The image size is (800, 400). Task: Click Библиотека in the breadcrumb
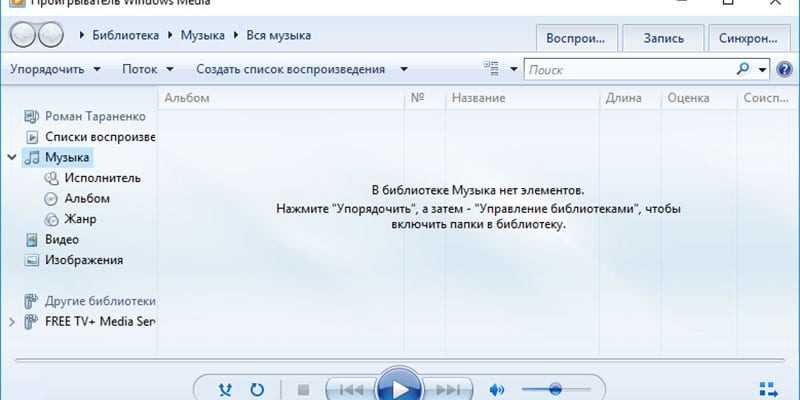tap(126, 35)
